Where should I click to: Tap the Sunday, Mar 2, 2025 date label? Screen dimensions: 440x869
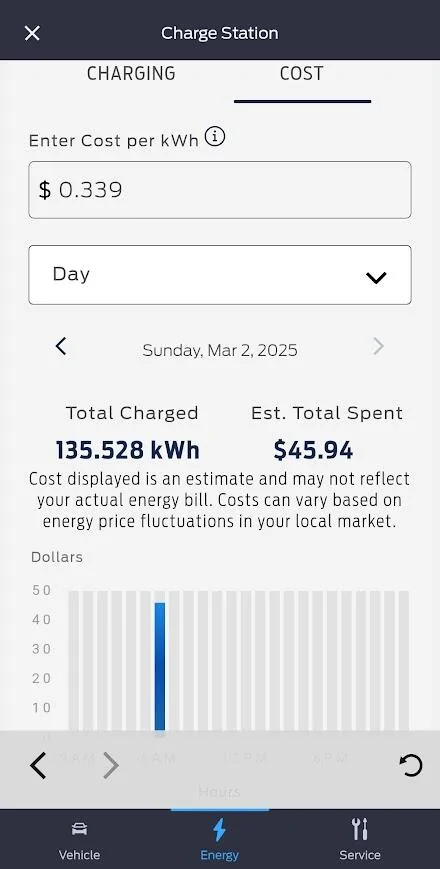pyautogui.click(x=220, y=350)
